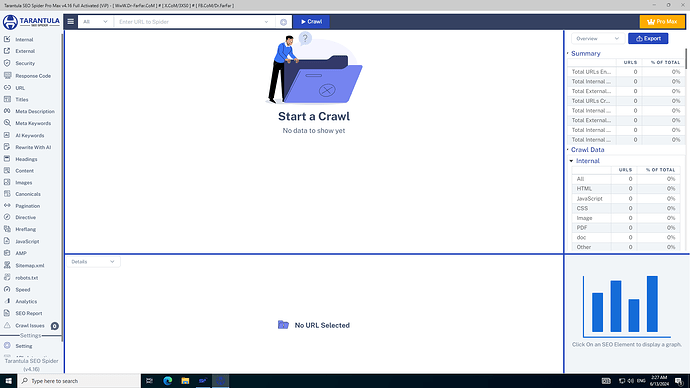690x388 pixels.
Task: Select the PDF row in Internal table
Action: pos(626,227)
